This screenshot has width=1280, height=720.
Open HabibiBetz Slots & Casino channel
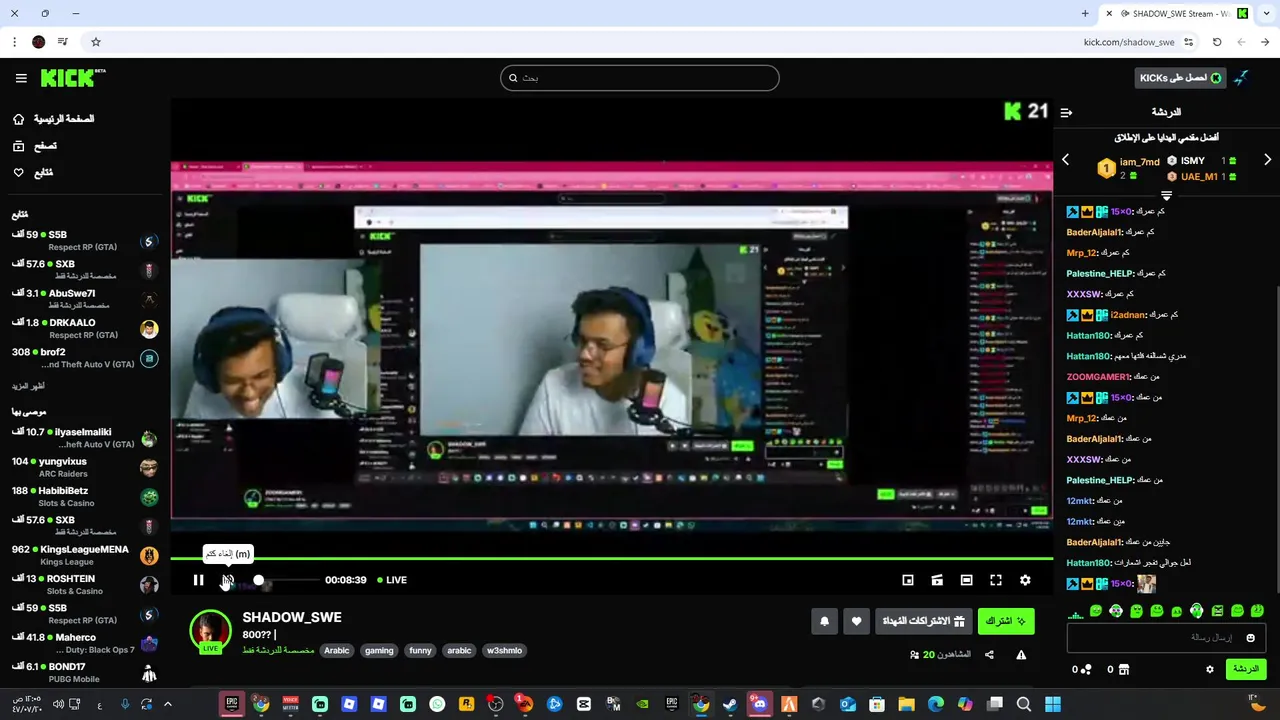(x=85, y=497)
